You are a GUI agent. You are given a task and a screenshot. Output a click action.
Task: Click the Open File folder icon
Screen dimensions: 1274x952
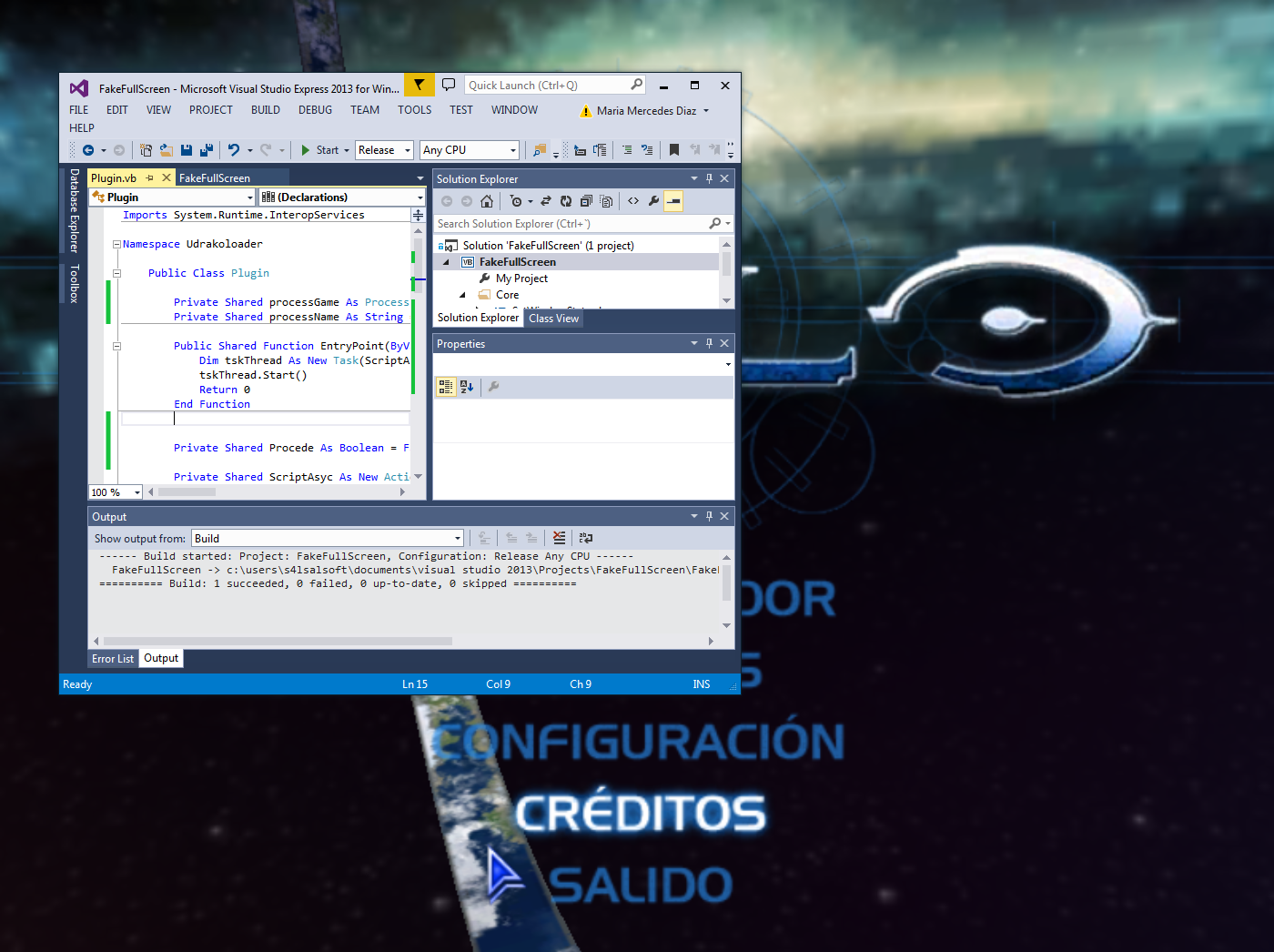pos(166,150)
